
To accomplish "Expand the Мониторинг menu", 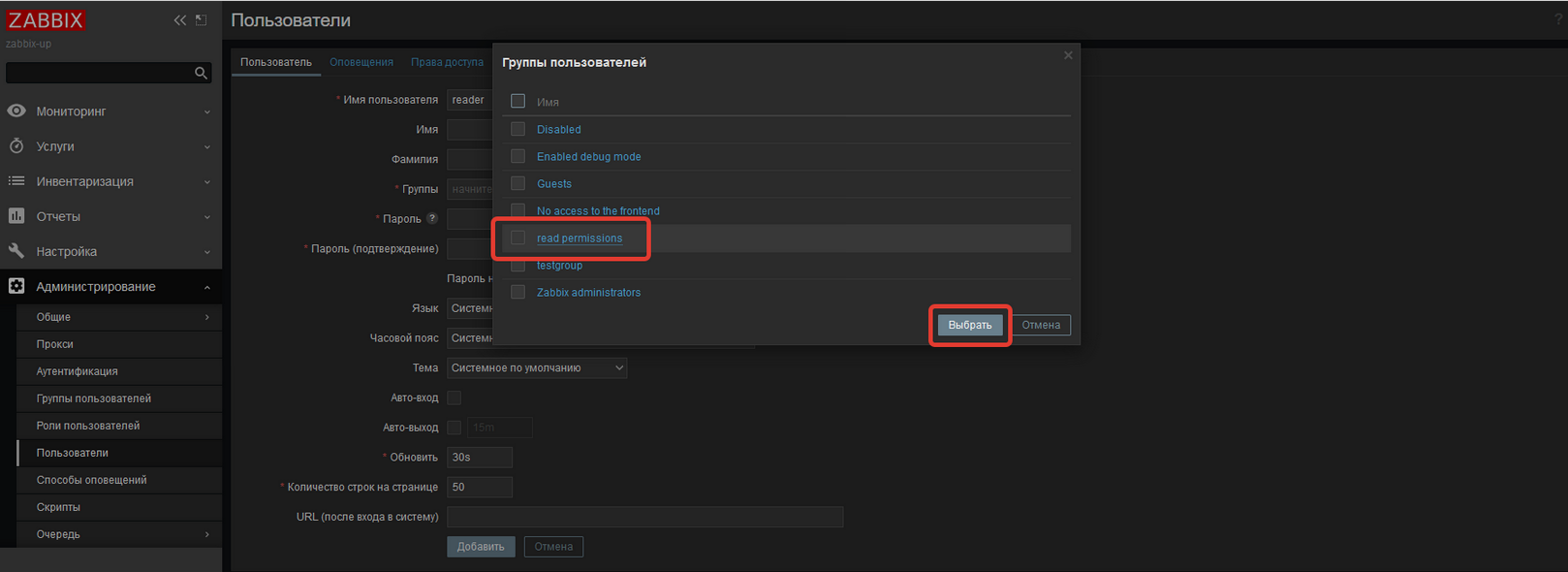I will tap(110, 111).
